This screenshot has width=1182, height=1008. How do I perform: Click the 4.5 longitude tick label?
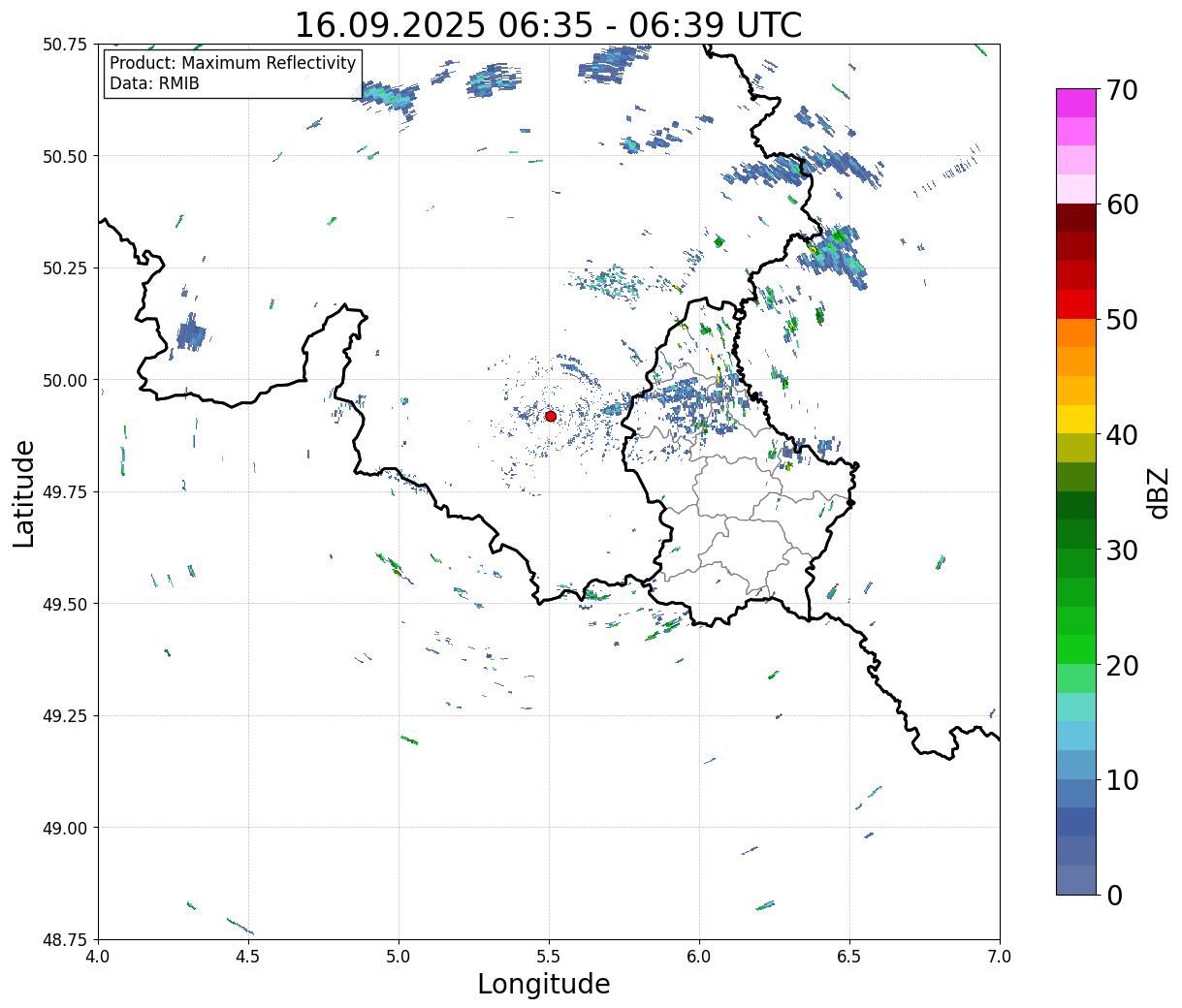pyautogui.click(x=248, y=957)
